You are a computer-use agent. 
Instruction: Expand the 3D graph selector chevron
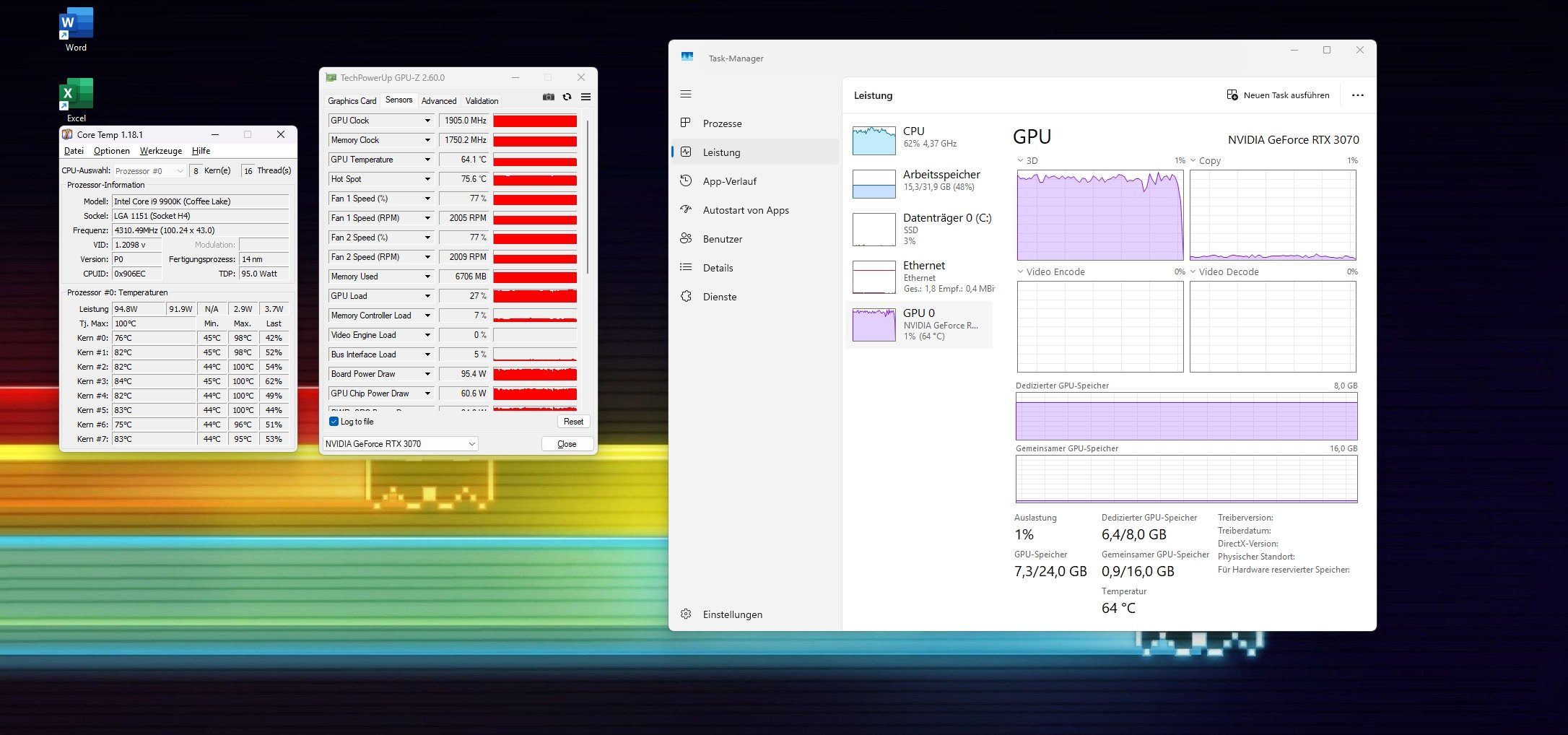click(1020, 160)
